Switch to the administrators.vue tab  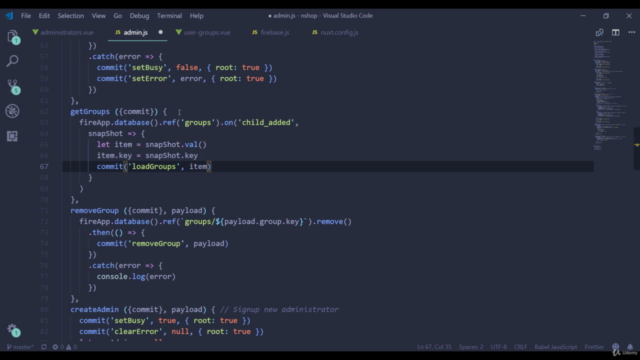pyautogui.click(x=63, y=32)
